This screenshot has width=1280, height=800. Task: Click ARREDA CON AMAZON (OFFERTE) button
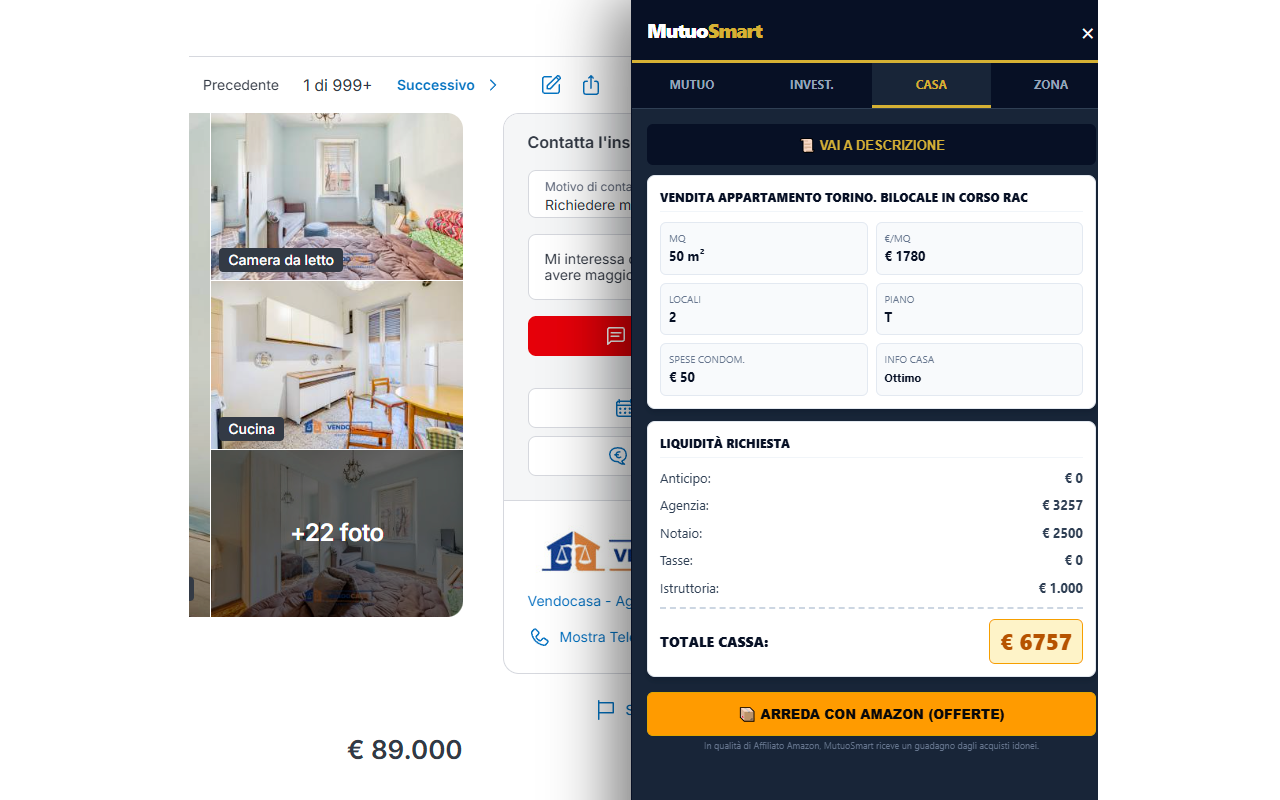(871, 714)
